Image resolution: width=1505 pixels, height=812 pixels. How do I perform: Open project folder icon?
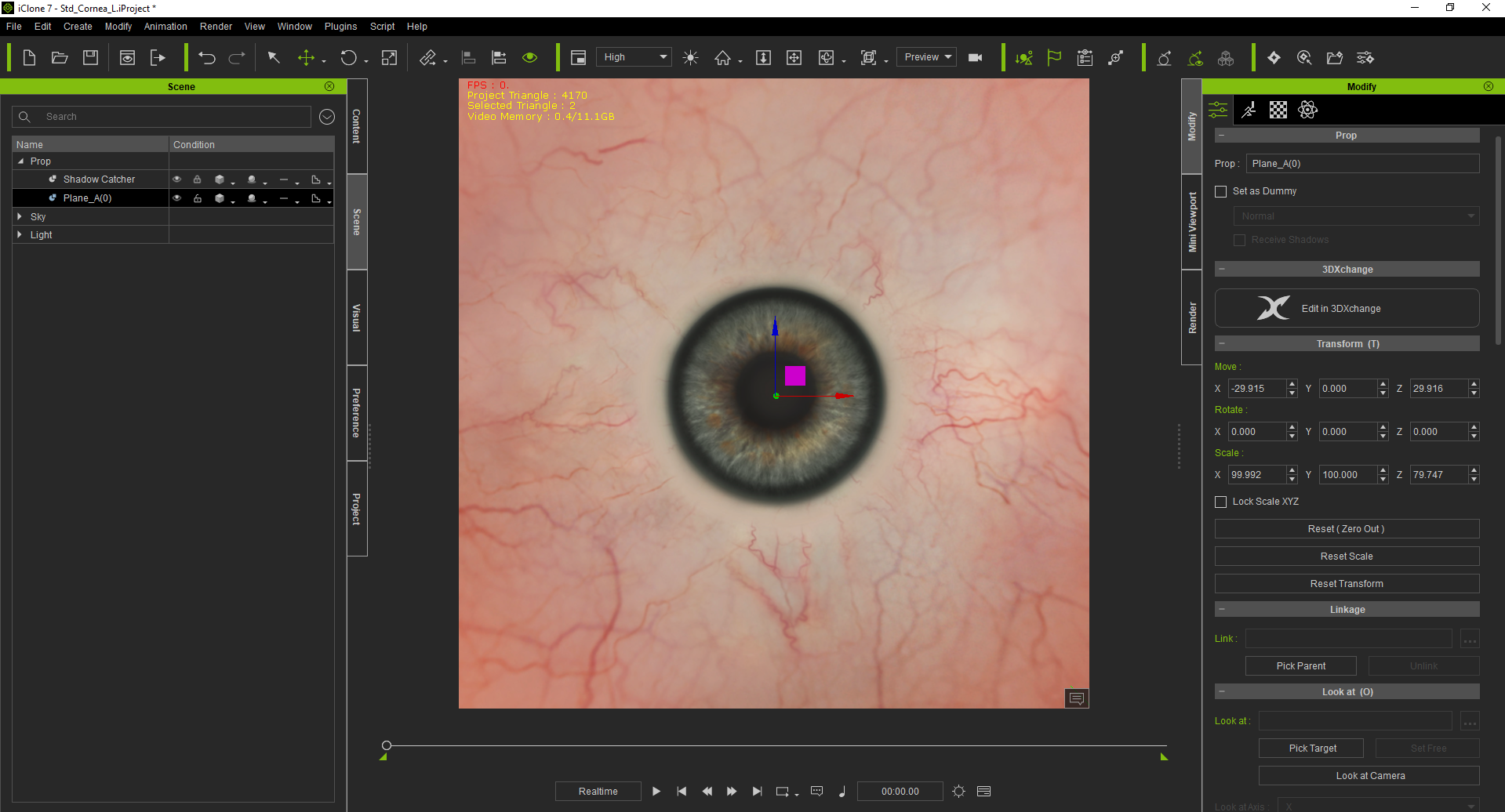click(x=60, y=57)
